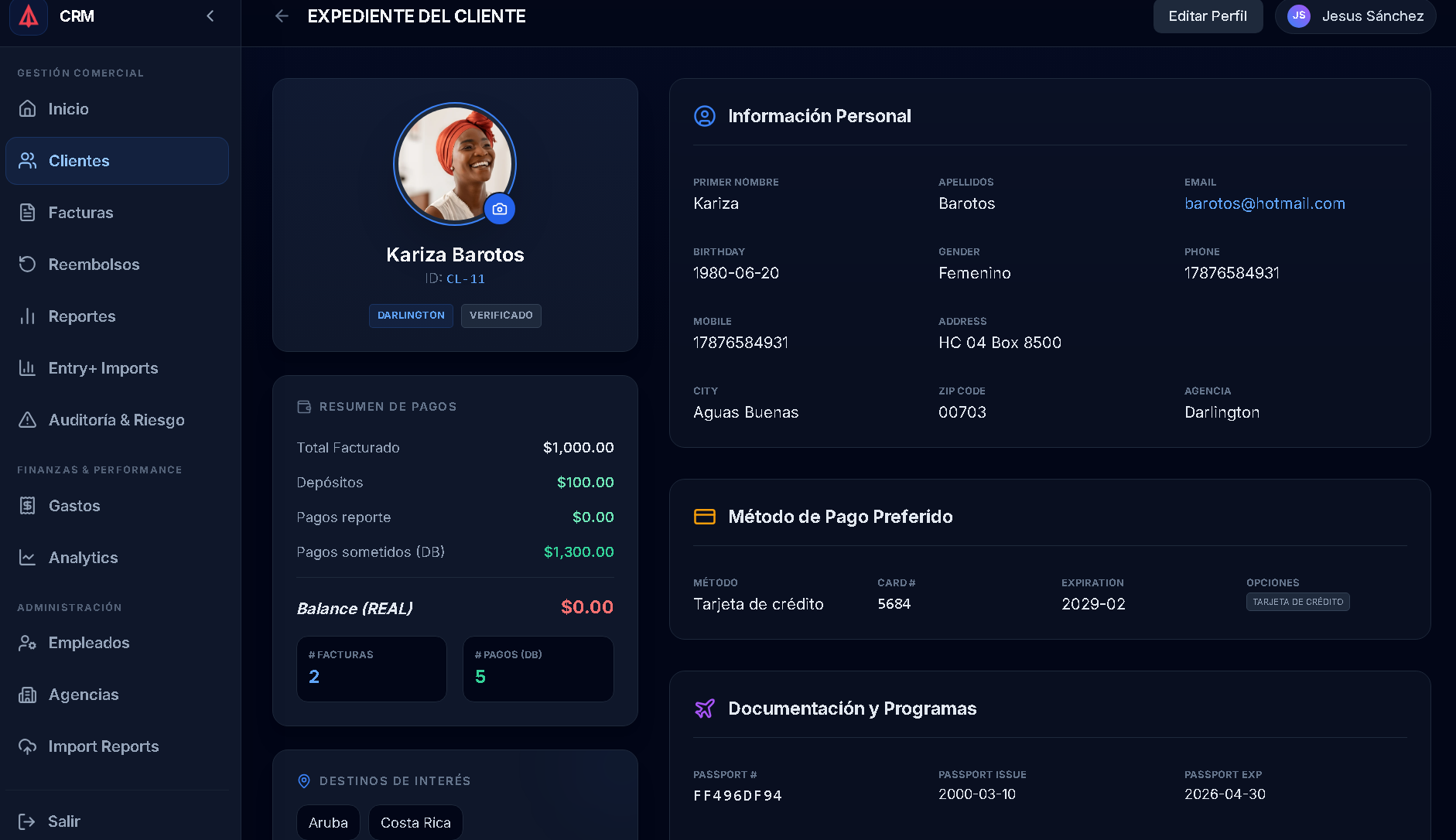Click the Clientes people icon
This screenshot has height=840, width=1456.
[28, 160]
